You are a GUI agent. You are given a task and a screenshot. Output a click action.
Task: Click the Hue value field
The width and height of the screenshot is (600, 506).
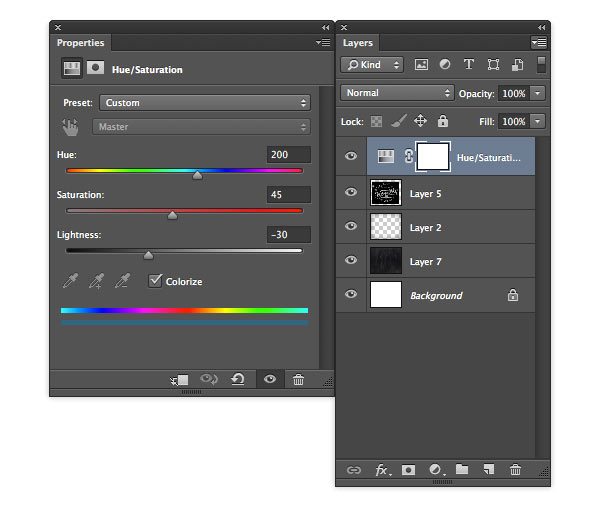click(288, 155)
